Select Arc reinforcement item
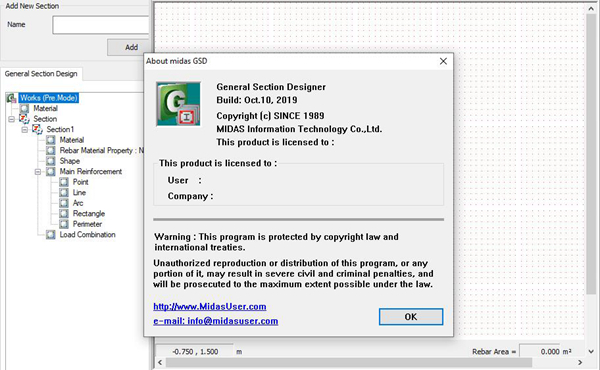600x370 pixels. pos(78,203)
